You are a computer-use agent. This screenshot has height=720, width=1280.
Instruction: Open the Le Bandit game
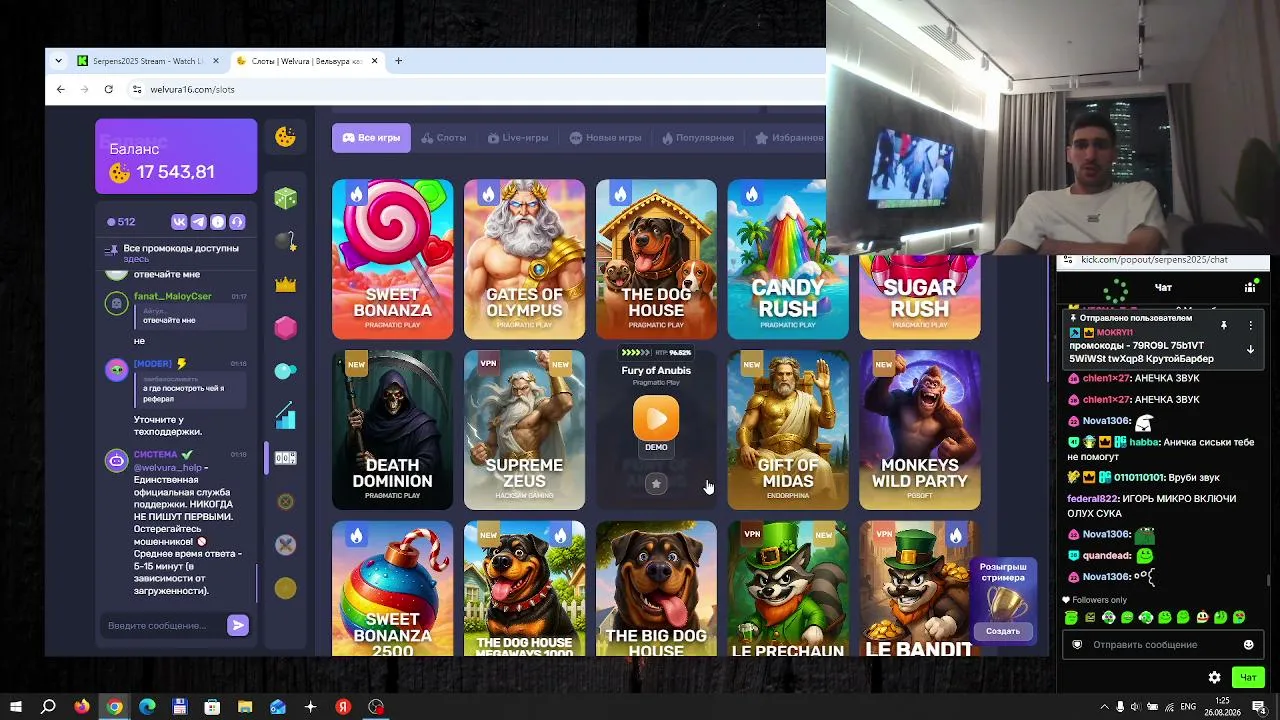tap(920, 589)
